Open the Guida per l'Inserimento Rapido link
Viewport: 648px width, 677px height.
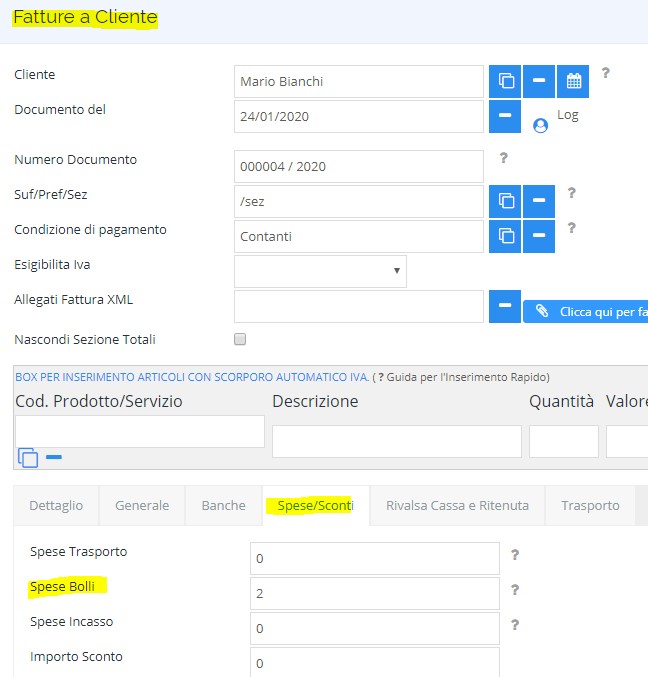pyautogui.click(x=464, y=377)
